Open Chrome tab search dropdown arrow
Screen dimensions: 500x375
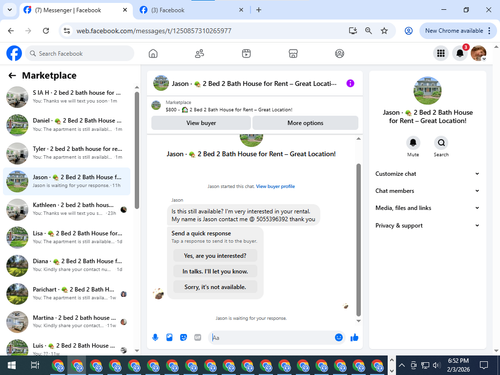10,10
